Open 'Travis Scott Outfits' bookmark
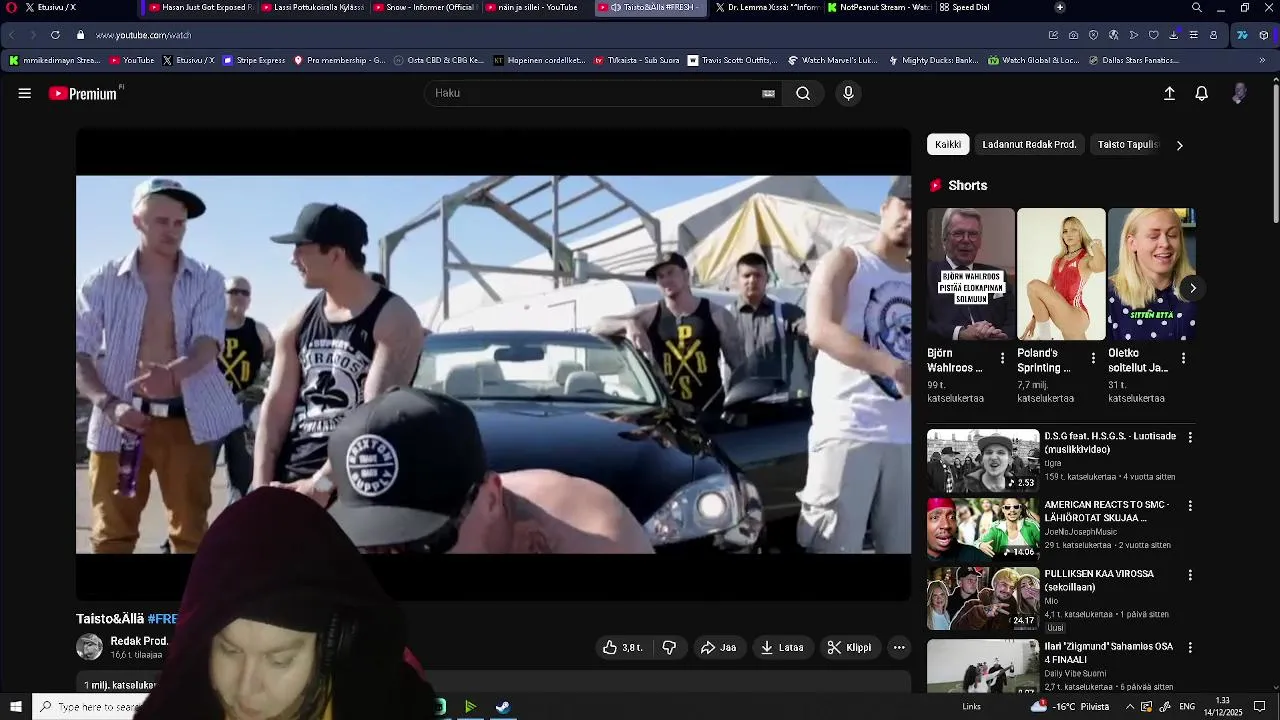The height and width of the screenshot is (720, 1280). point(732,60)
